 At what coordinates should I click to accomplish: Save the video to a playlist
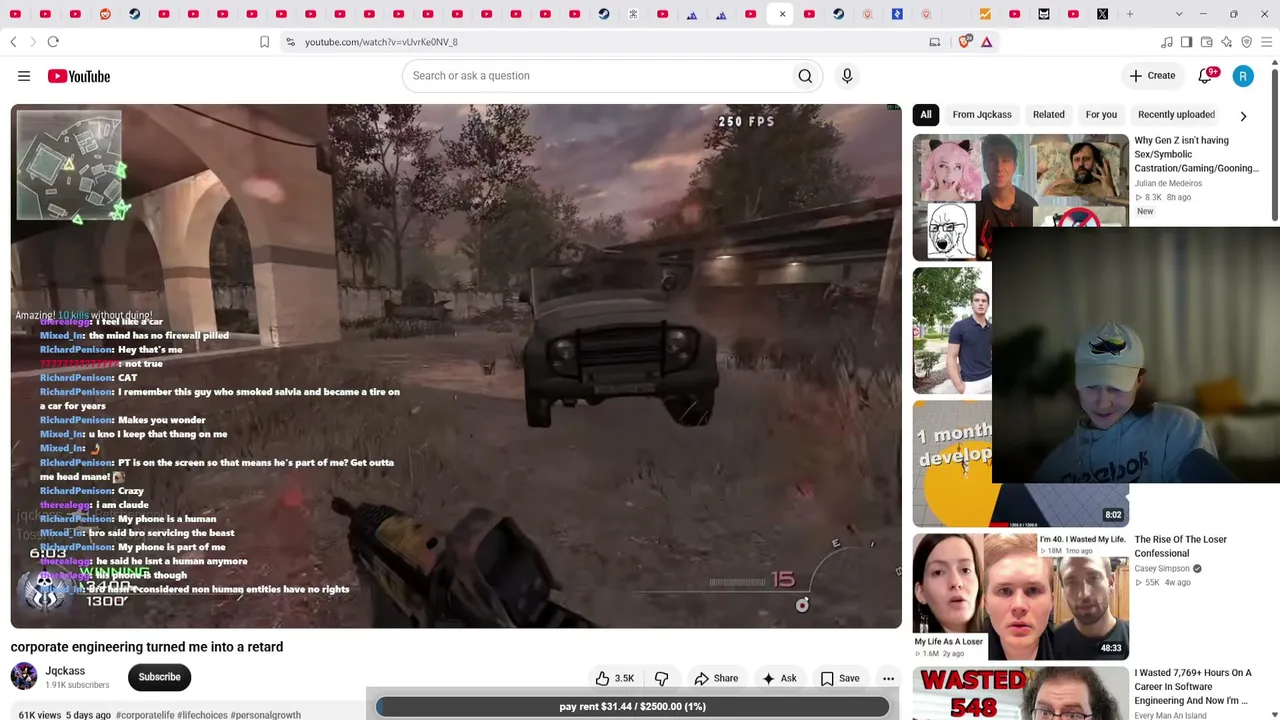pos(840,678)
